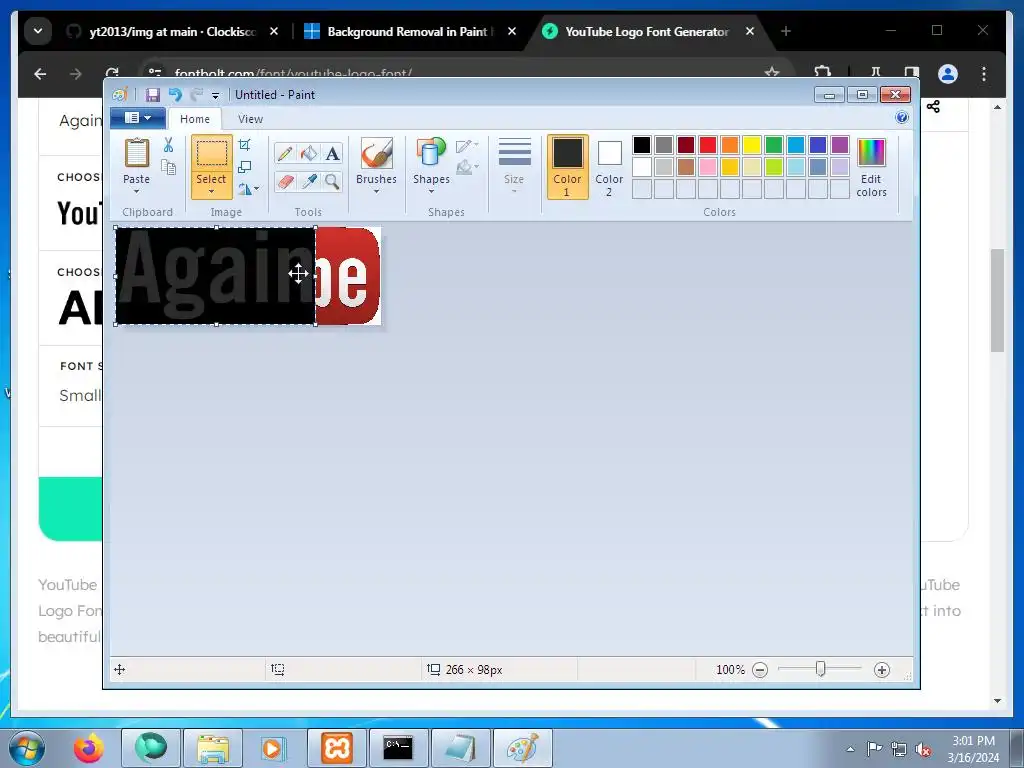
Task: Click the browser share icon behind Paint
Action: click(933, 106)
